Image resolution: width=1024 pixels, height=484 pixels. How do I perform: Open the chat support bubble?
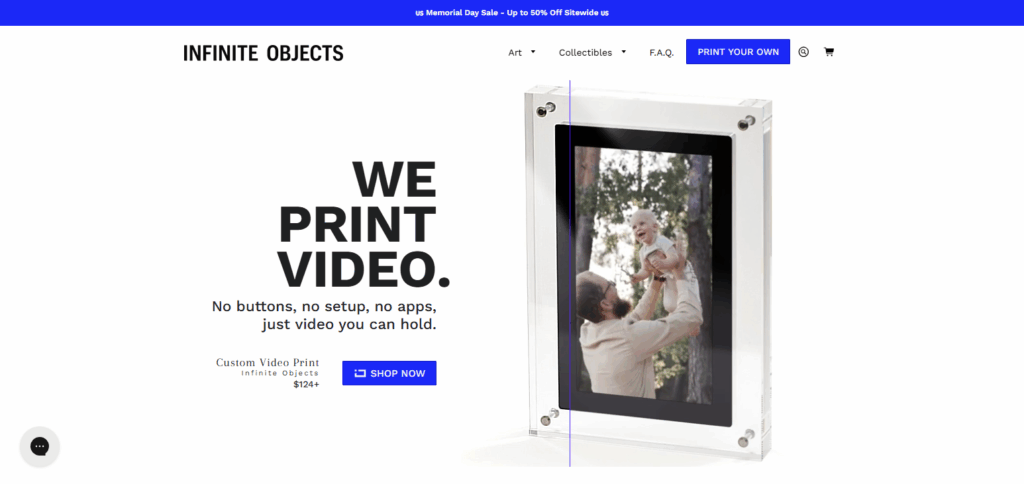tap(40, 447)
